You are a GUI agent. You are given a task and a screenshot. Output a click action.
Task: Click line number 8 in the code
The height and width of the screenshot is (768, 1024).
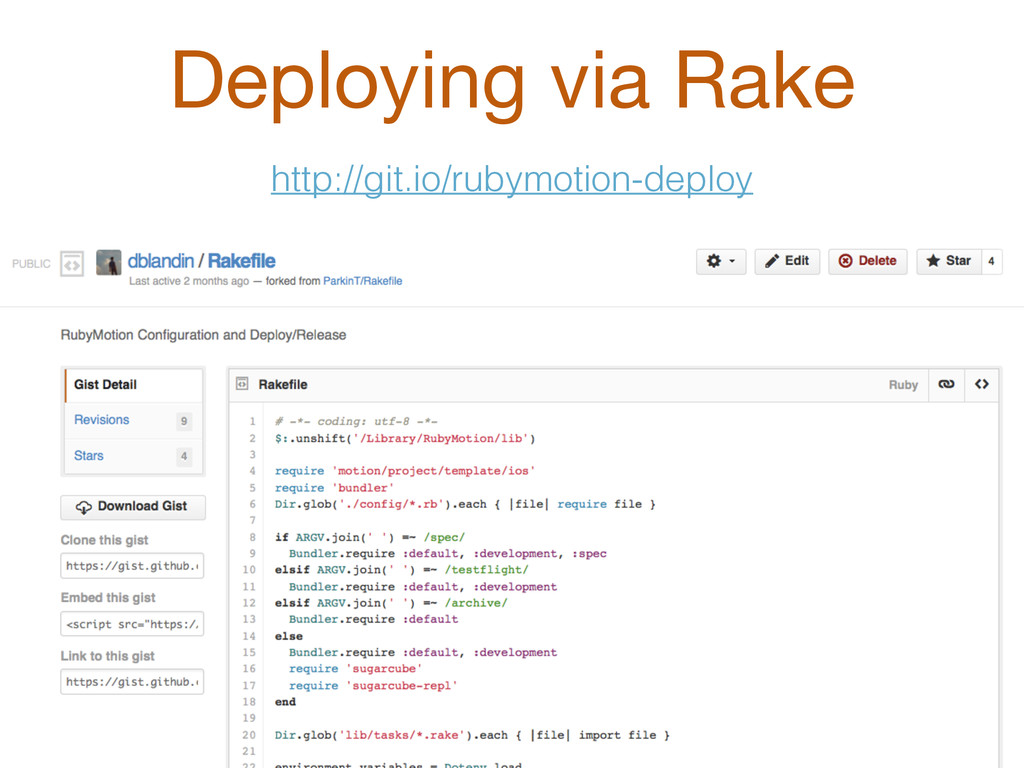tap(252, 537)
